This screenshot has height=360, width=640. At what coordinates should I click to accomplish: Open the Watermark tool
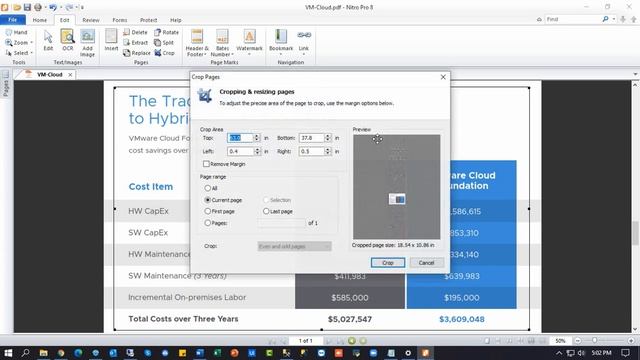249,42
